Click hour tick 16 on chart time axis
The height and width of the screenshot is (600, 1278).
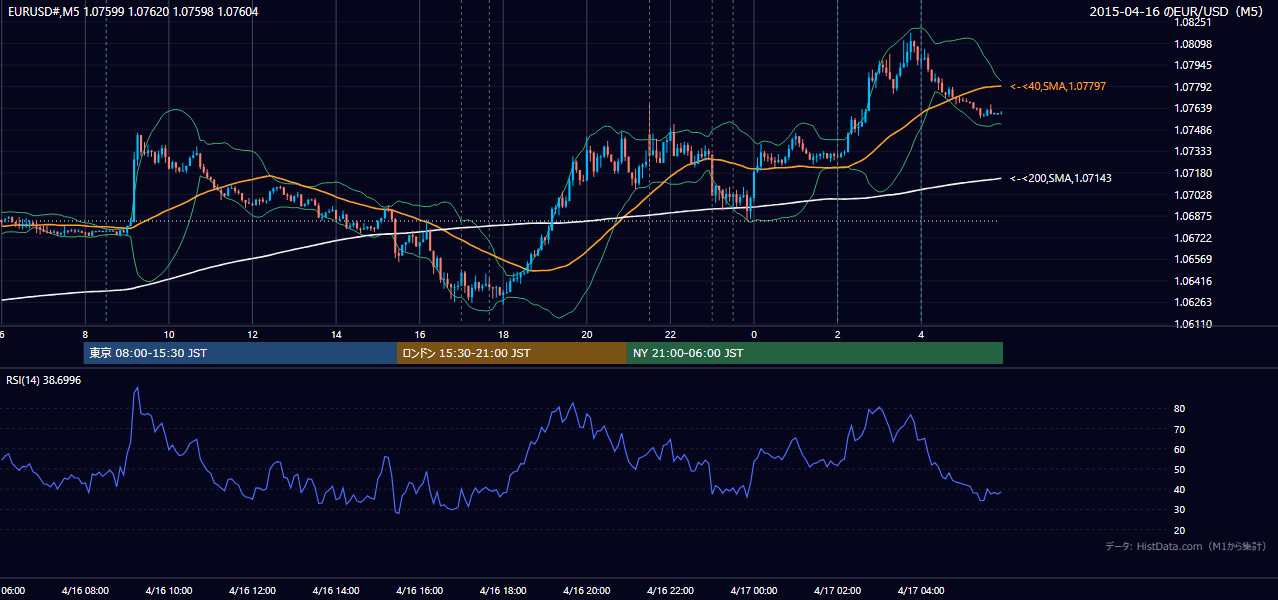tap(420, 335)
